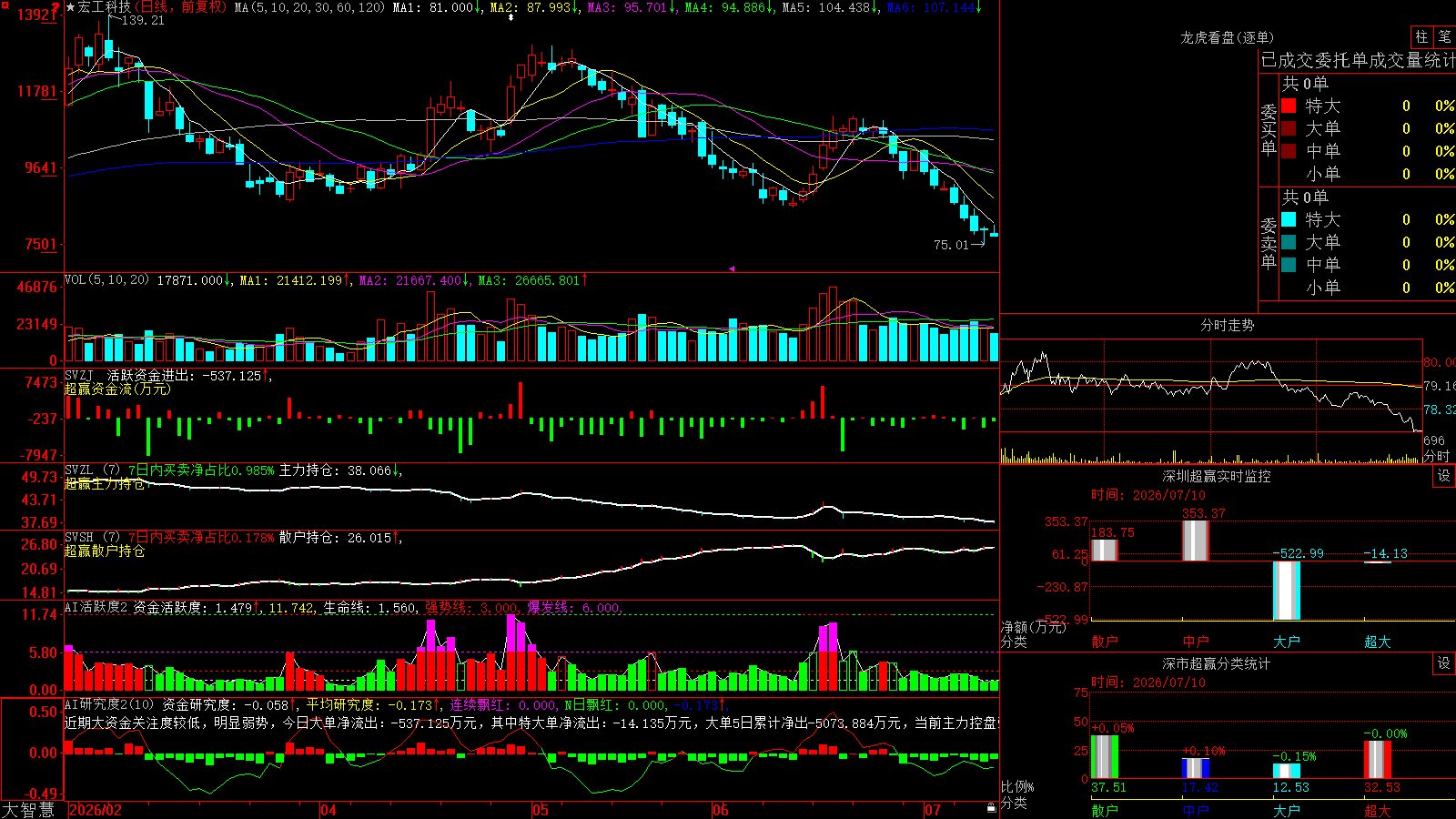Click the star icon before 宏工科技
Viewport: 1456px width, 819px height.
coord(71,7)
